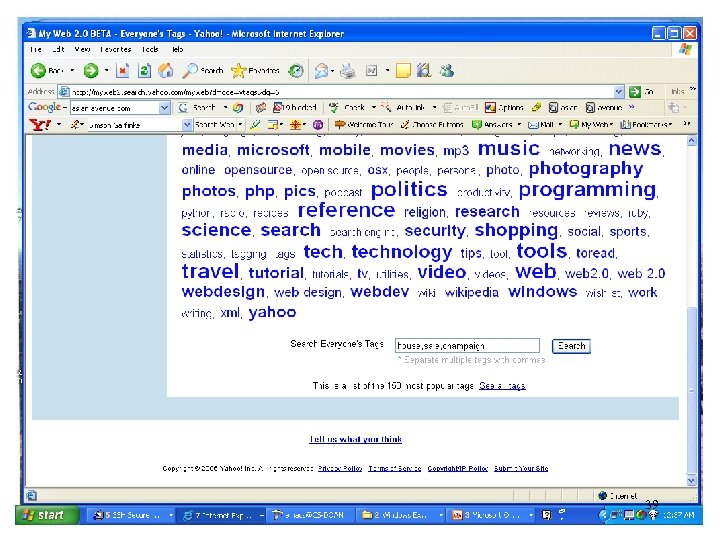
Task: Open the Help menu
Action: click(177, 49)
